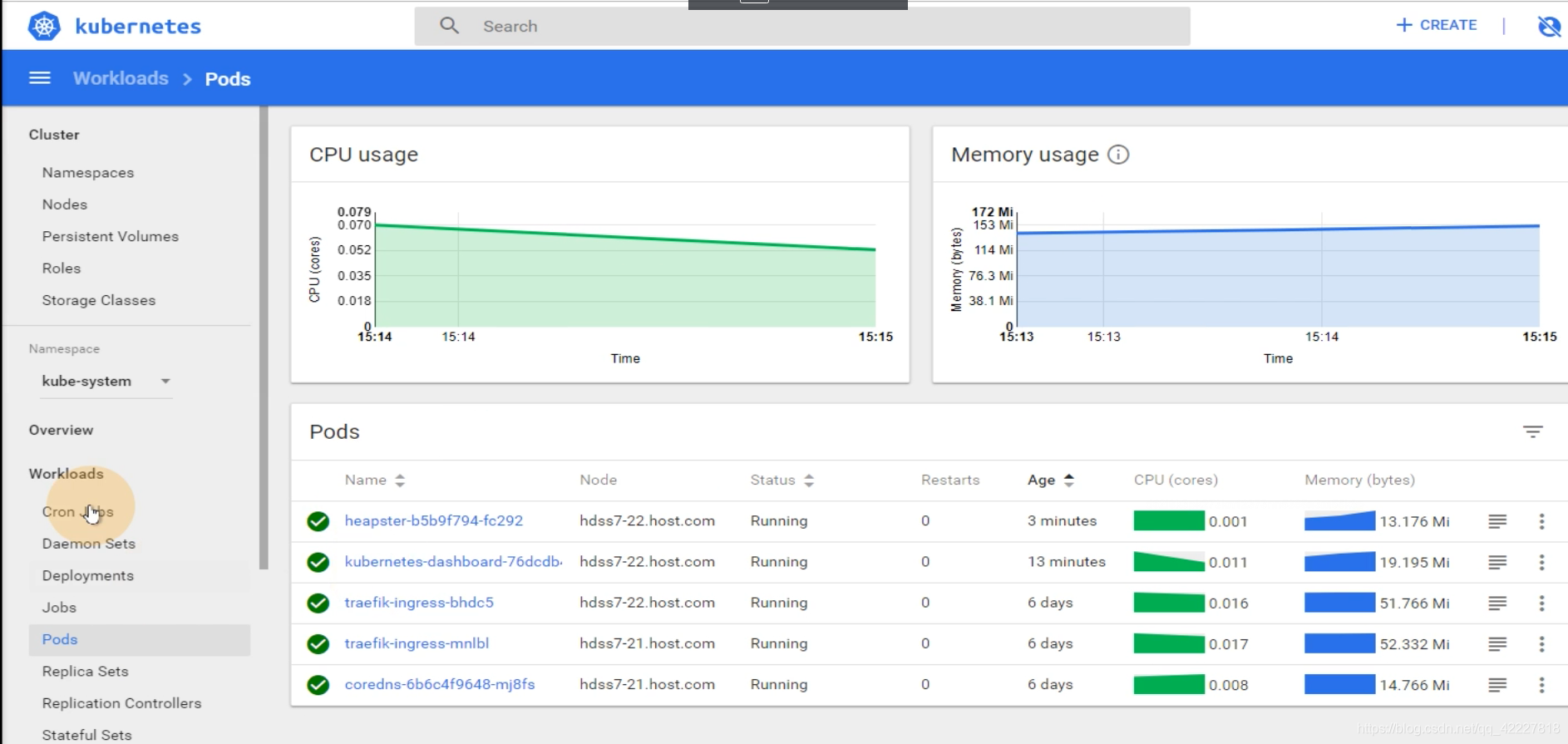Viewport: 1568px width, 744px height.
Task: Click Memory usage info icon
Action: coord(1118,155)
